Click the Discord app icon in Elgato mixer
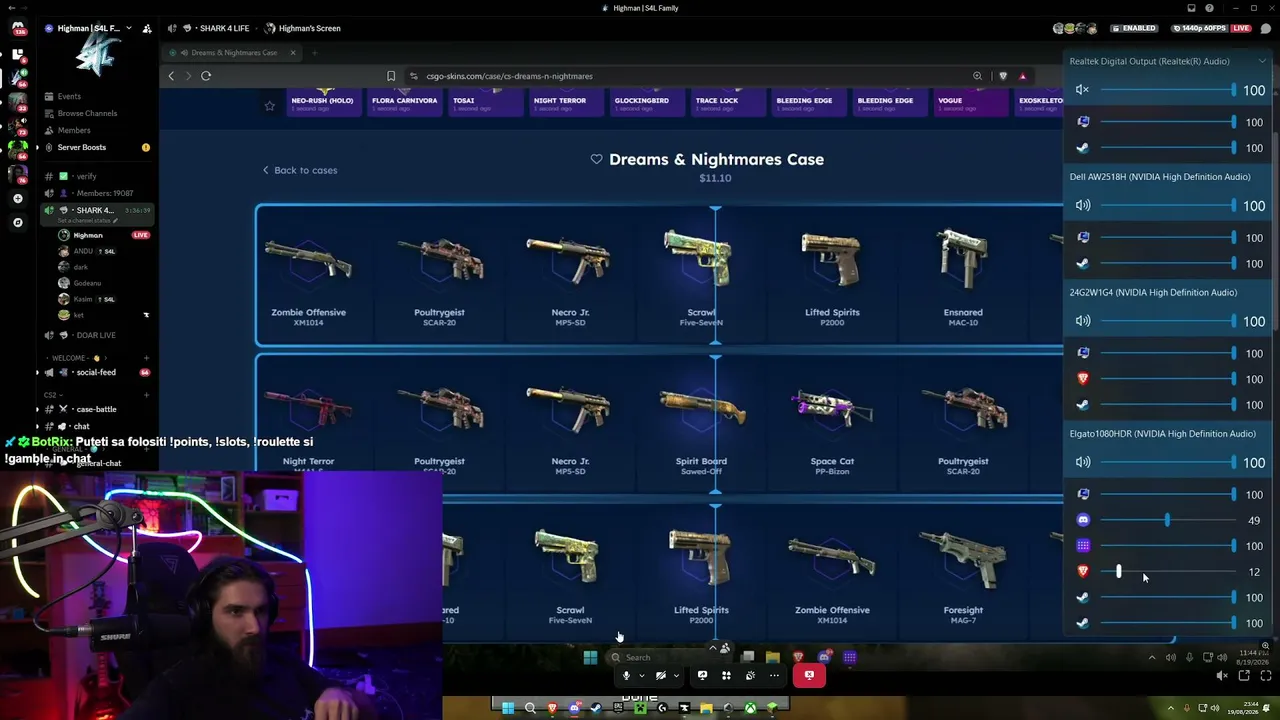The height and width of the screenshot is (720, 1280). [x=1083, y=520]
